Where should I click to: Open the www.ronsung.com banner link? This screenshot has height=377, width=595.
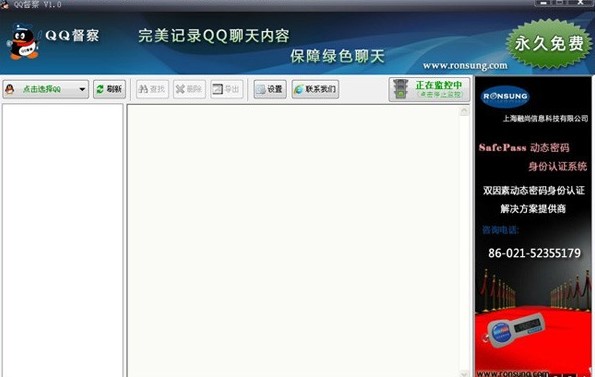465,66
